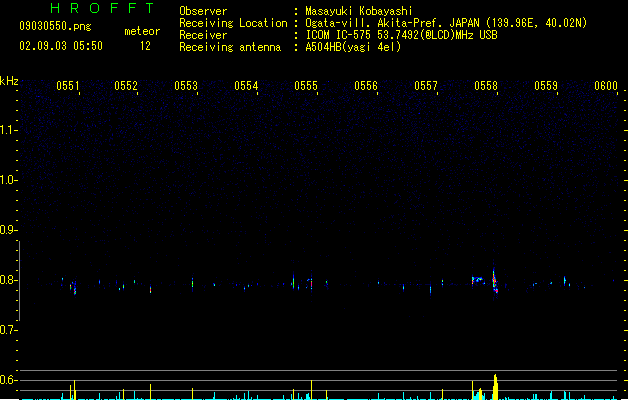Image resolution: width=629 pixels, height=400 pixels.
Task: Click the 1.0 frequency axis label
Action: (x=8, y=180)
